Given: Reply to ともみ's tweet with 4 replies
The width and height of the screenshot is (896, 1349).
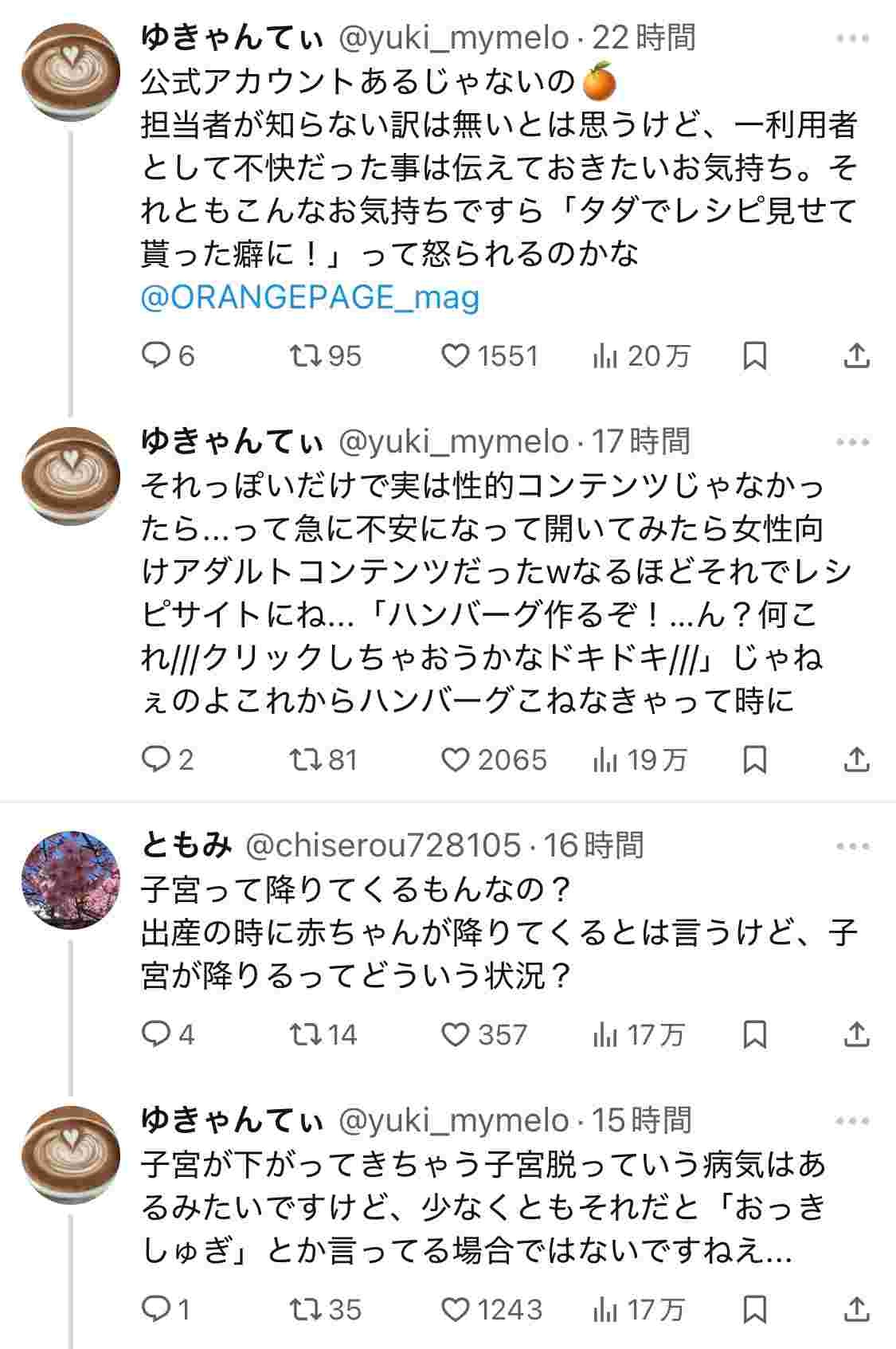Looking at the screenshot, I should pyautogui.click(x=154, y=1034).
